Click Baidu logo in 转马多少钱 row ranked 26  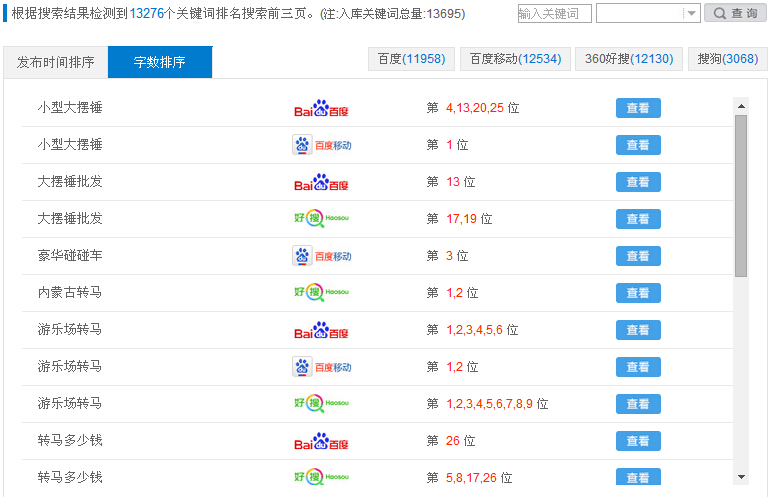coord(321,441)
